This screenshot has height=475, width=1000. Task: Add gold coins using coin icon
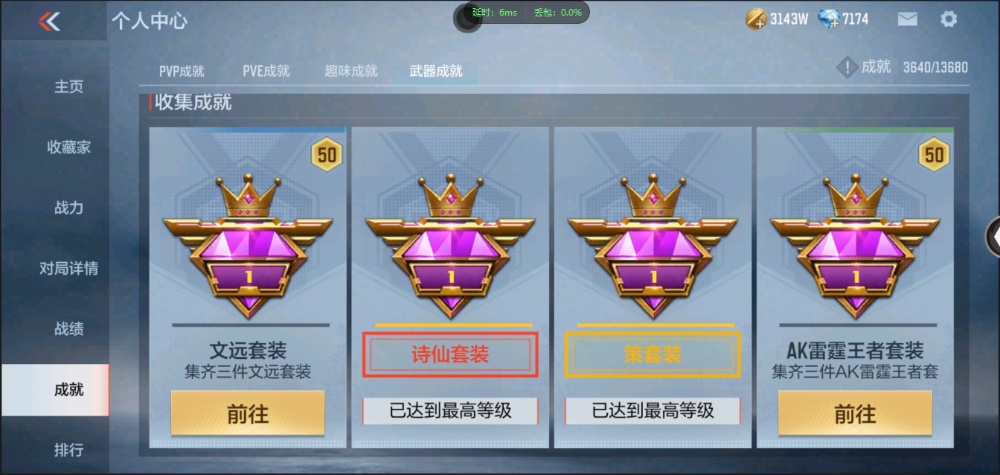[756, 19]
